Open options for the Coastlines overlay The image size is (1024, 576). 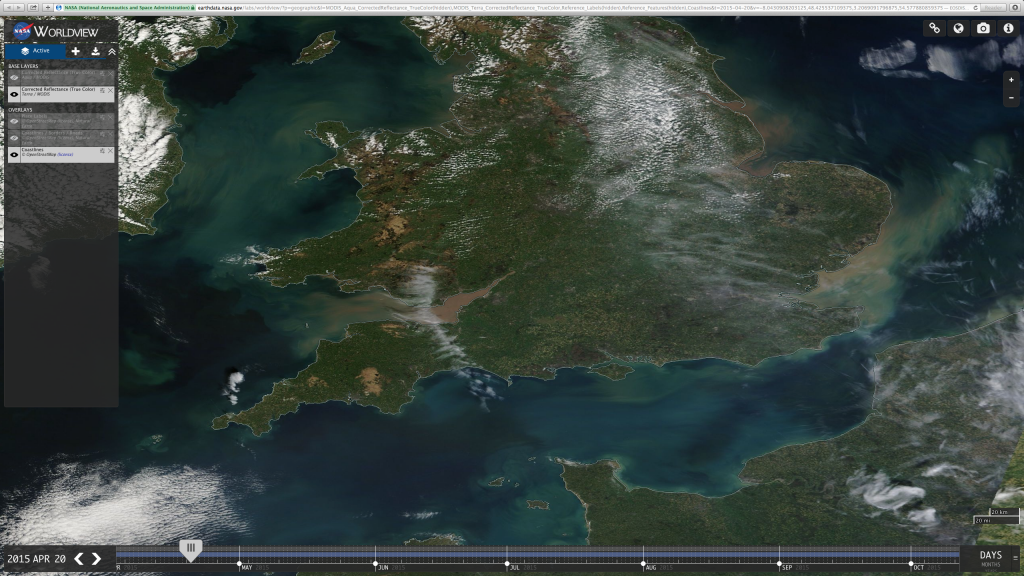(x=102, y=151)
